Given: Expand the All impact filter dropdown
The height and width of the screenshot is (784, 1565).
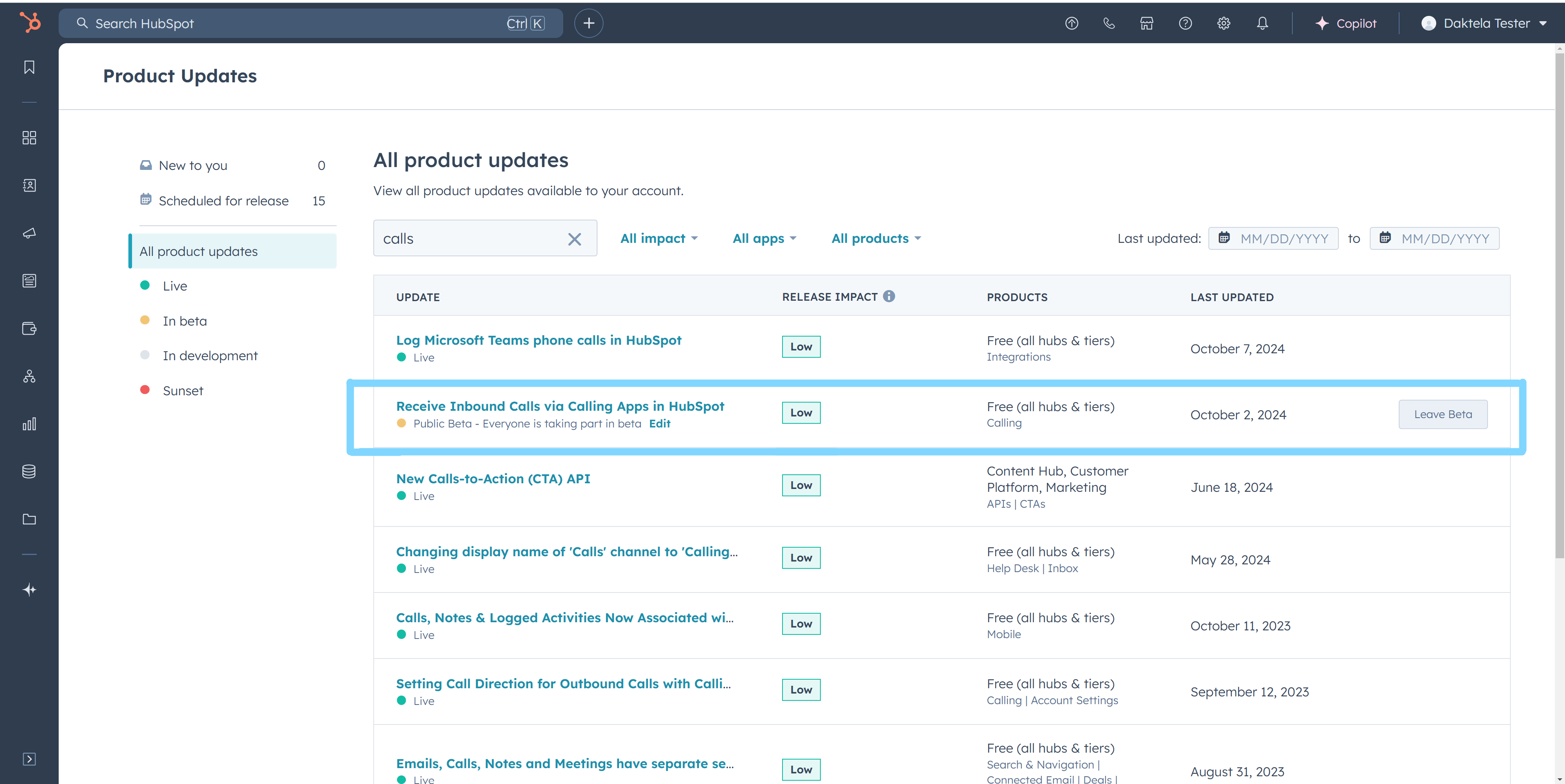Looking at the screenshot, I should [x=659, y=239].
